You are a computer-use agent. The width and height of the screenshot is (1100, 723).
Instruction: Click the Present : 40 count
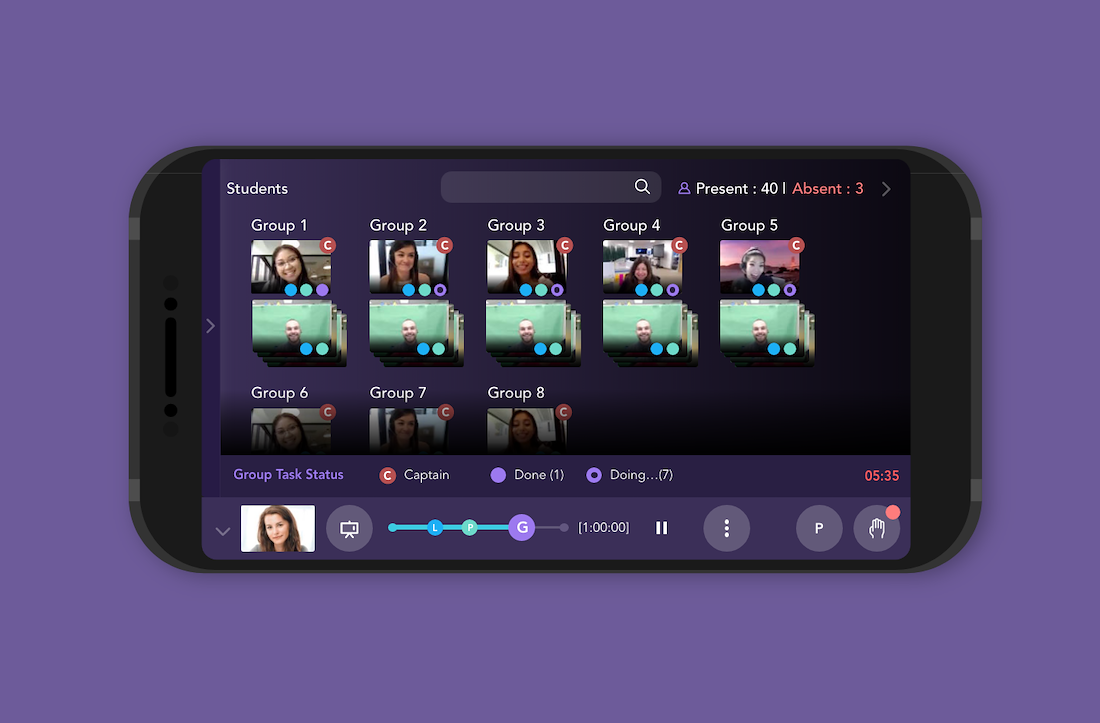coord(737,189)
